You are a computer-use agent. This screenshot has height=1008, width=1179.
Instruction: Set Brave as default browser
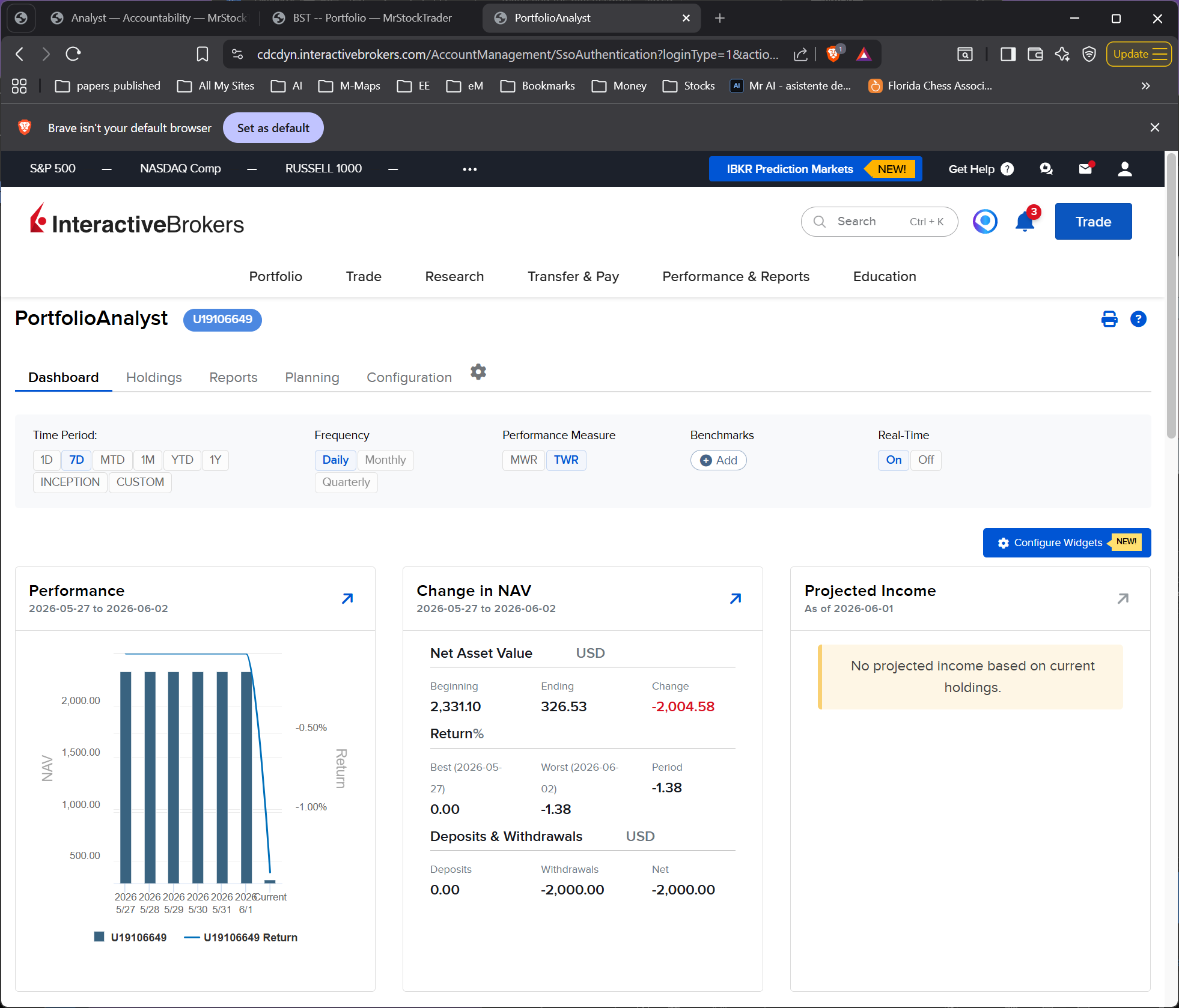click(x=273, y=128)
